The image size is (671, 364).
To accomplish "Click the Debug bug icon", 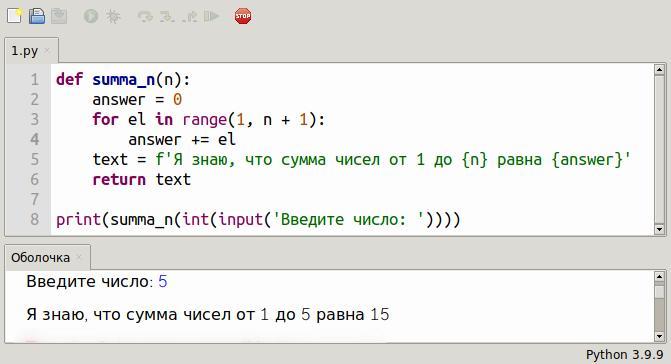I will [113, 16].
